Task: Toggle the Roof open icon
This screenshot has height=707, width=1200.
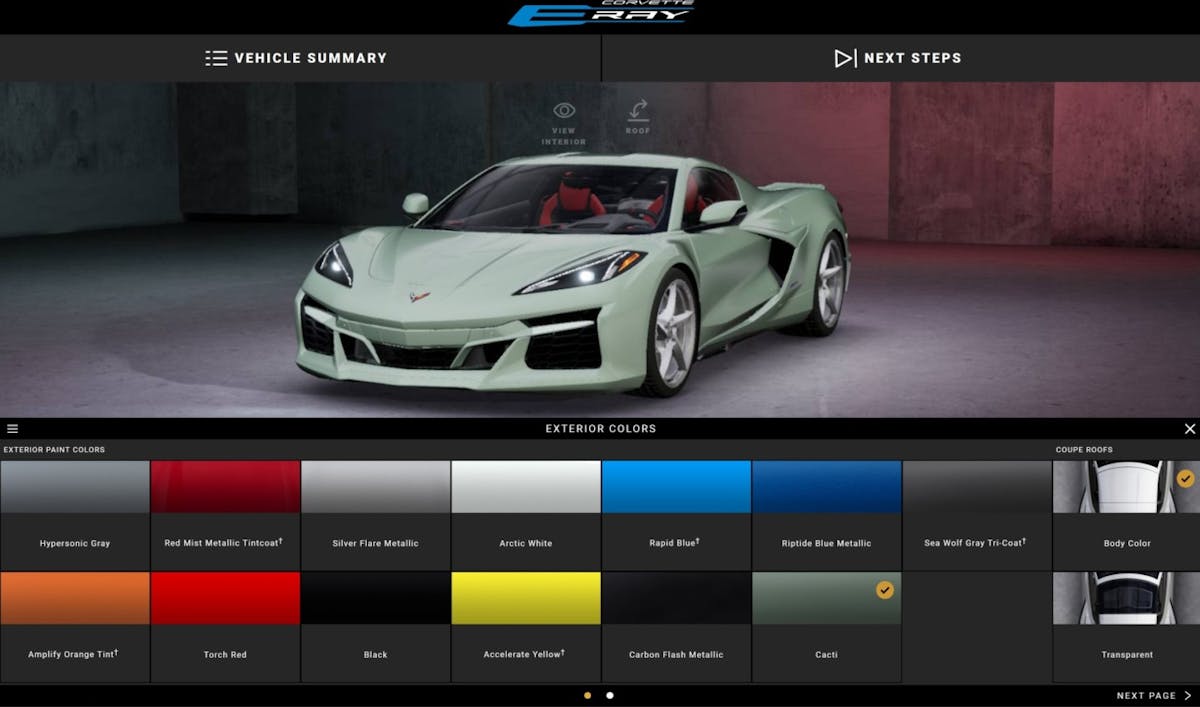Action: coord(637,111)
